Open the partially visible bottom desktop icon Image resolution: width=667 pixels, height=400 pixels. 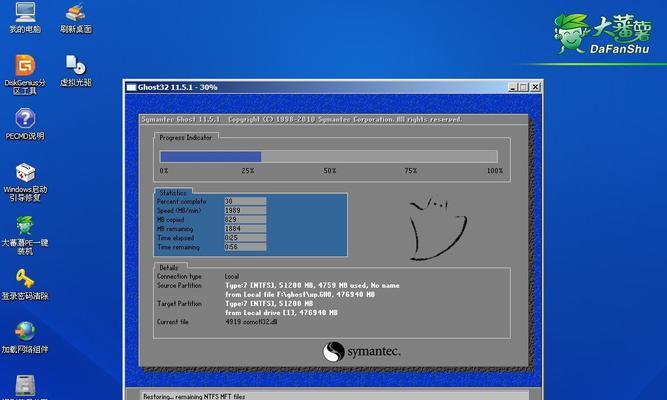pos(25,387)
